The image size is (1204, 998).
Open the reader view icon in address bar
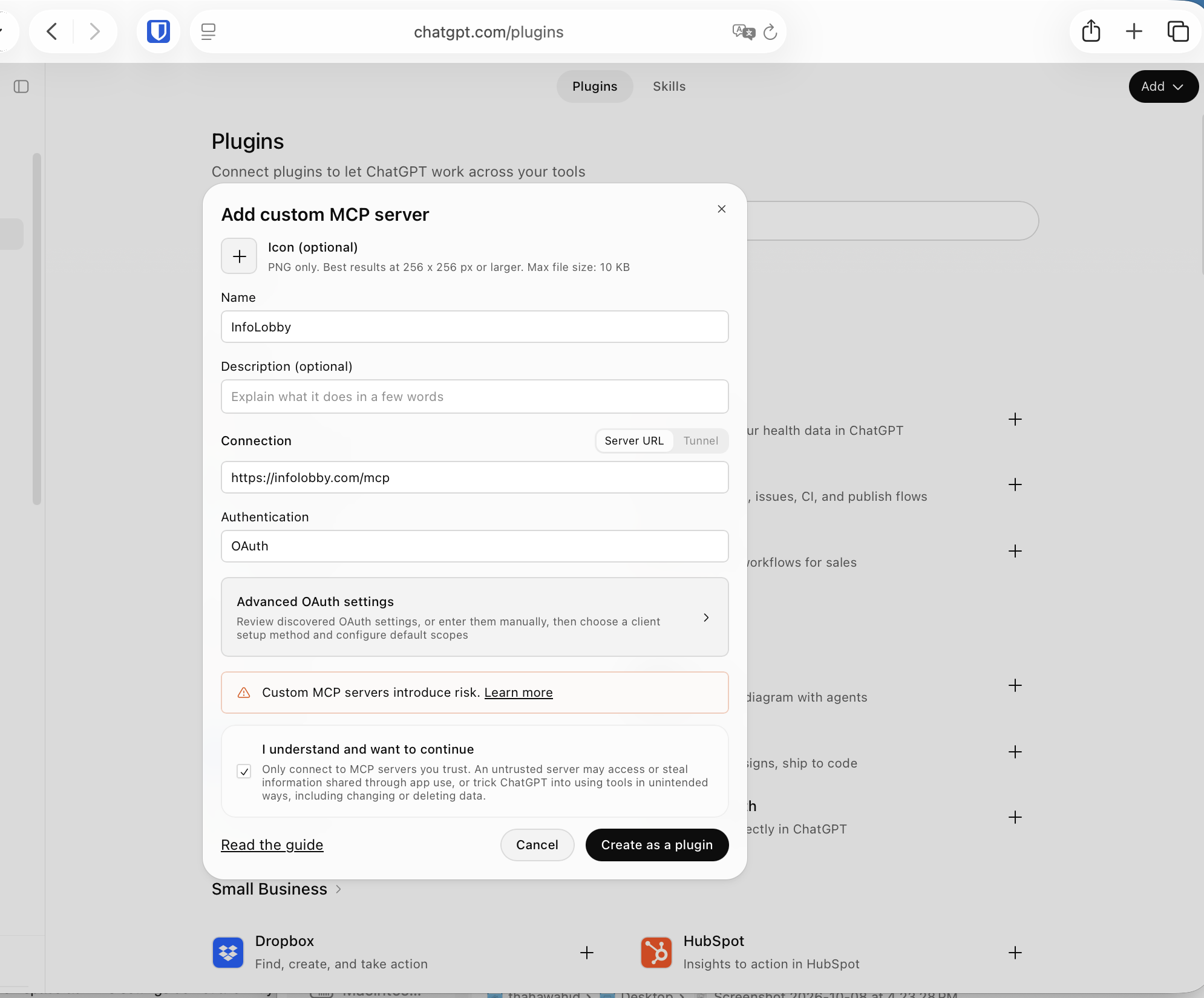point(208,31)
